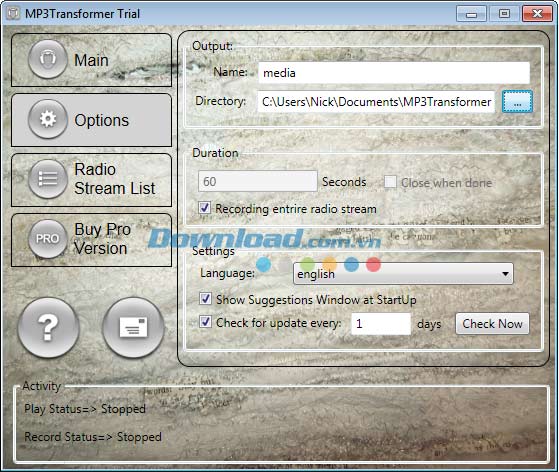Click the Record Status Stopped text
The height and width of the screenshot is (472, 559).
coord(93,437)
